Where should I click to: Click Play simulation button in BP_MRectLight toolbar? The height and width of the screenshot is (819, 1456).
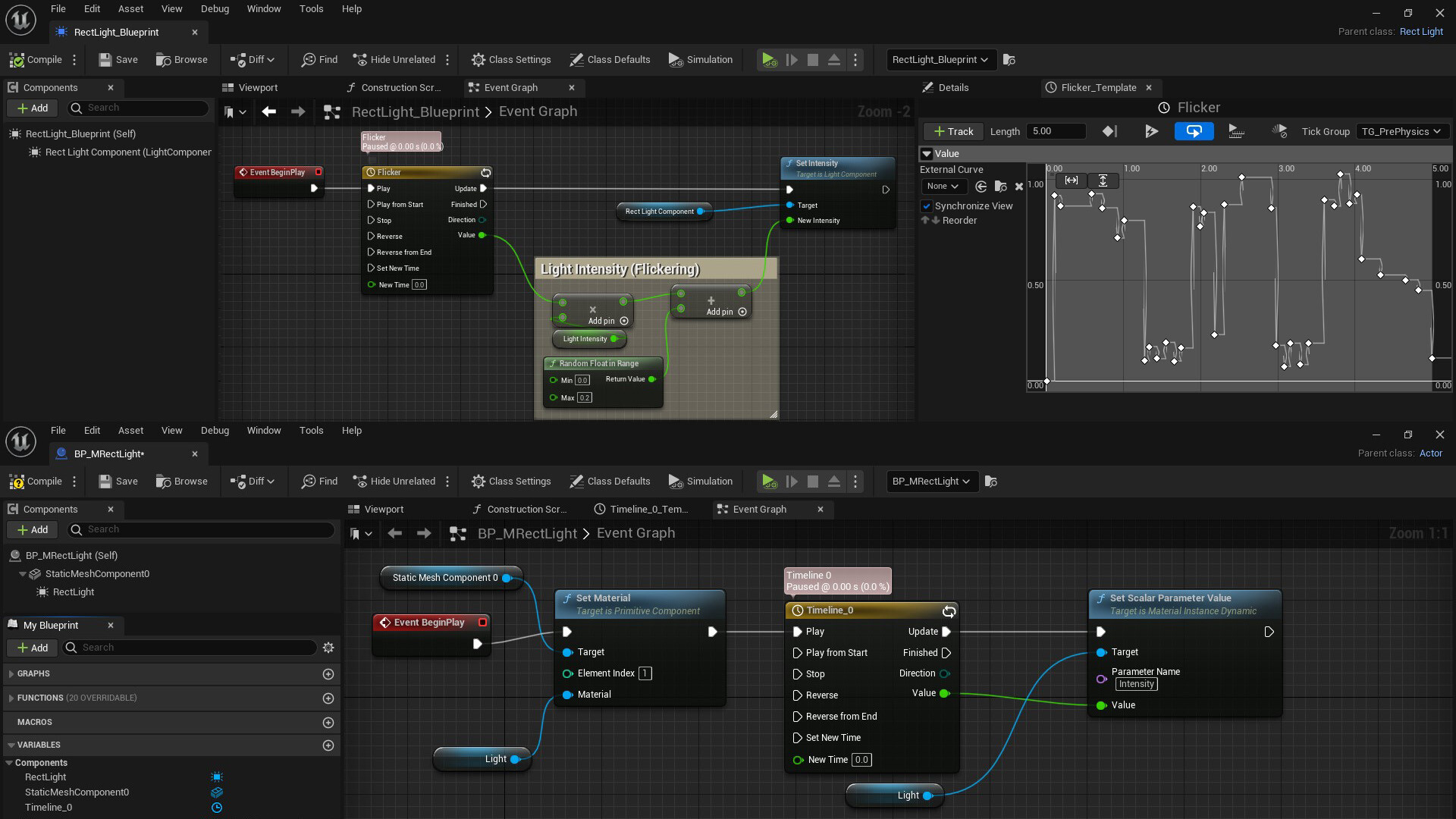tap(768, 482)
